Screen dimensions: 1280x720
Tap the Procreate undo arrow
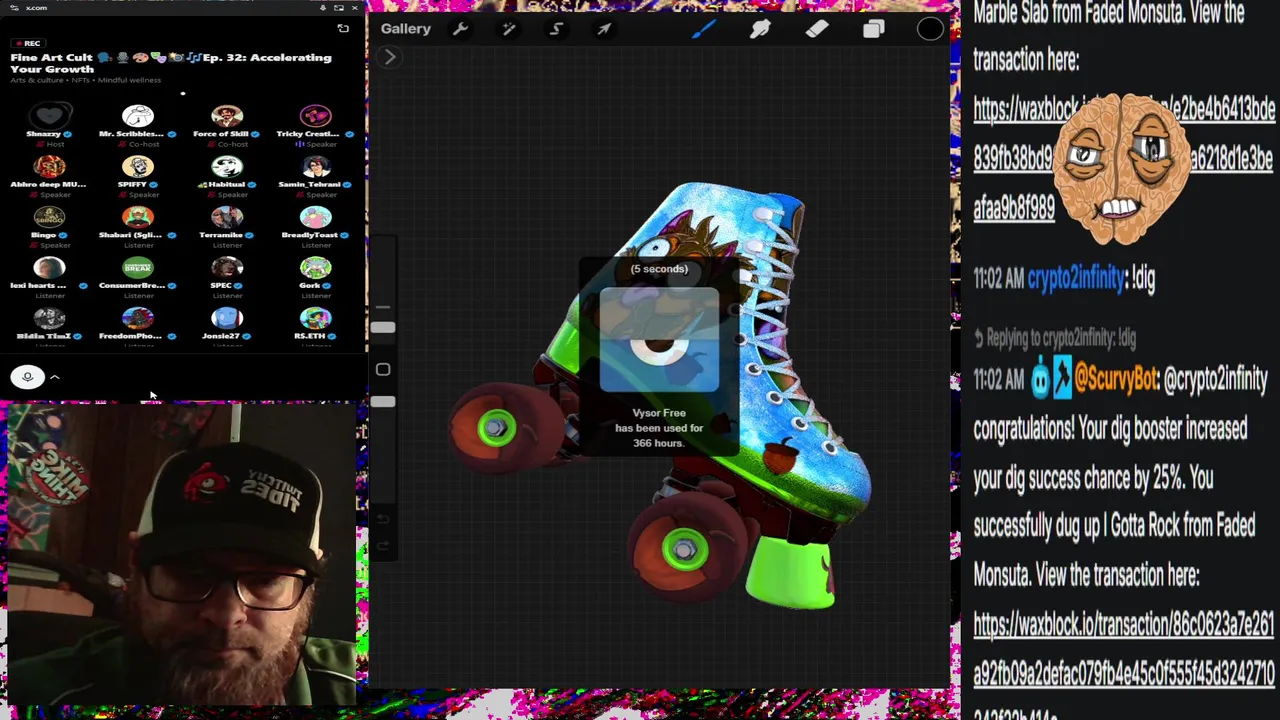coord(382,519)
